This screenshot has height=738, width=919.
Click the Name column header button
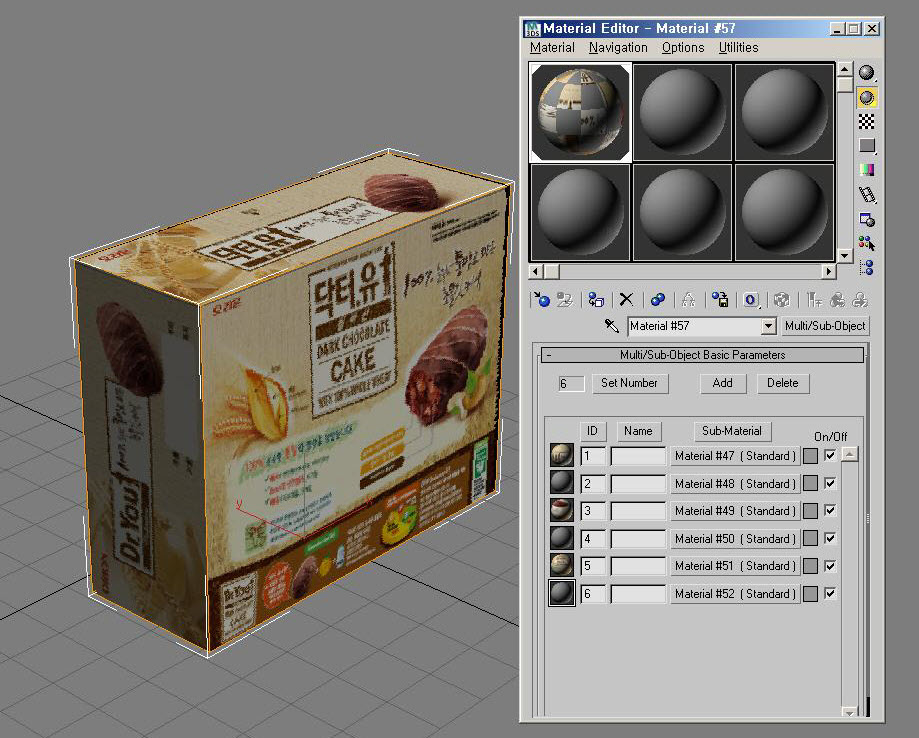[x=638, y=431]
